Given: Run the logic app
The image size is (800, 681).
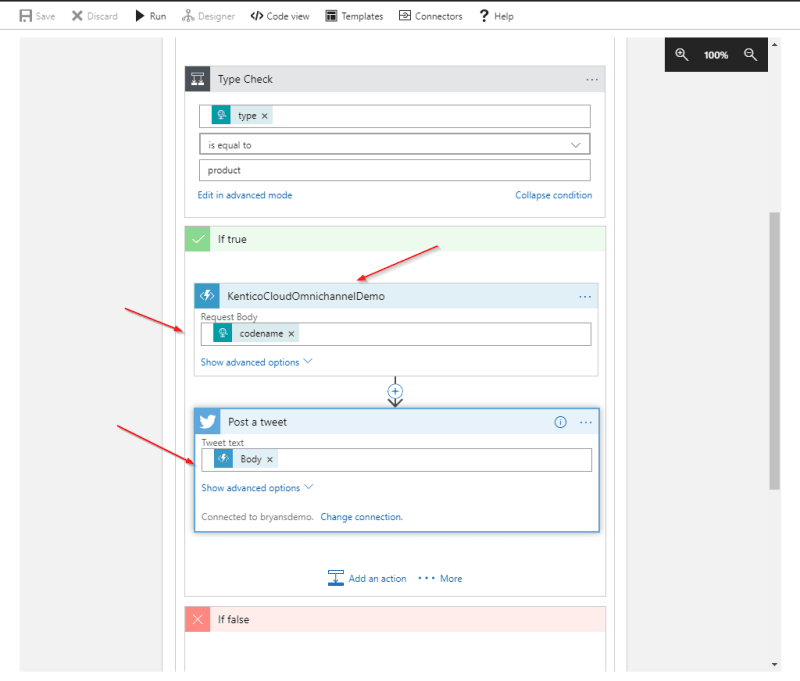Looking at the screenshot, I should 151,16.
